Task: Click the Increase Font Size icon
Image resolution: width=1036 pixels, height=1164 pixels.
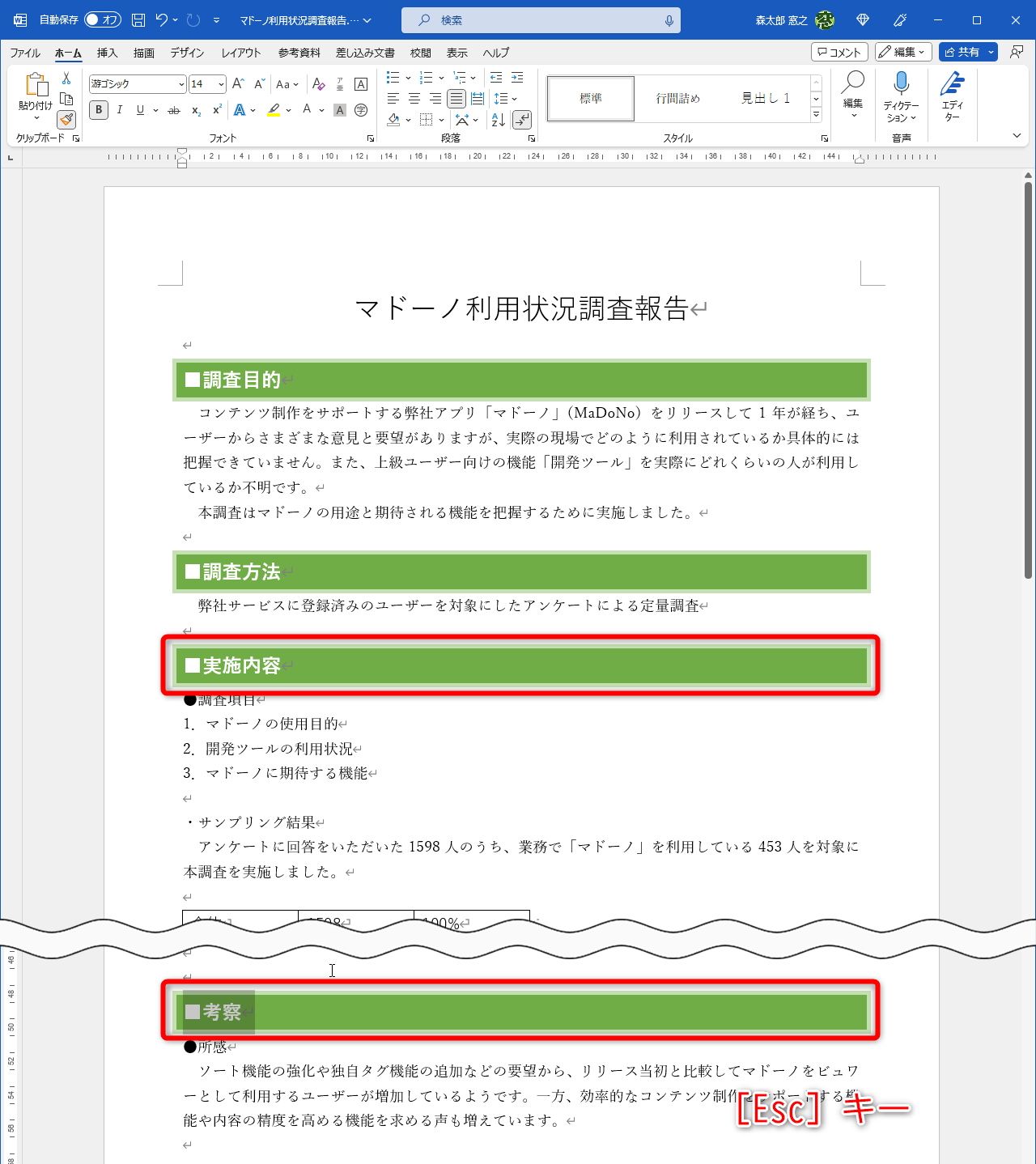Action: (x=237, y=83)
